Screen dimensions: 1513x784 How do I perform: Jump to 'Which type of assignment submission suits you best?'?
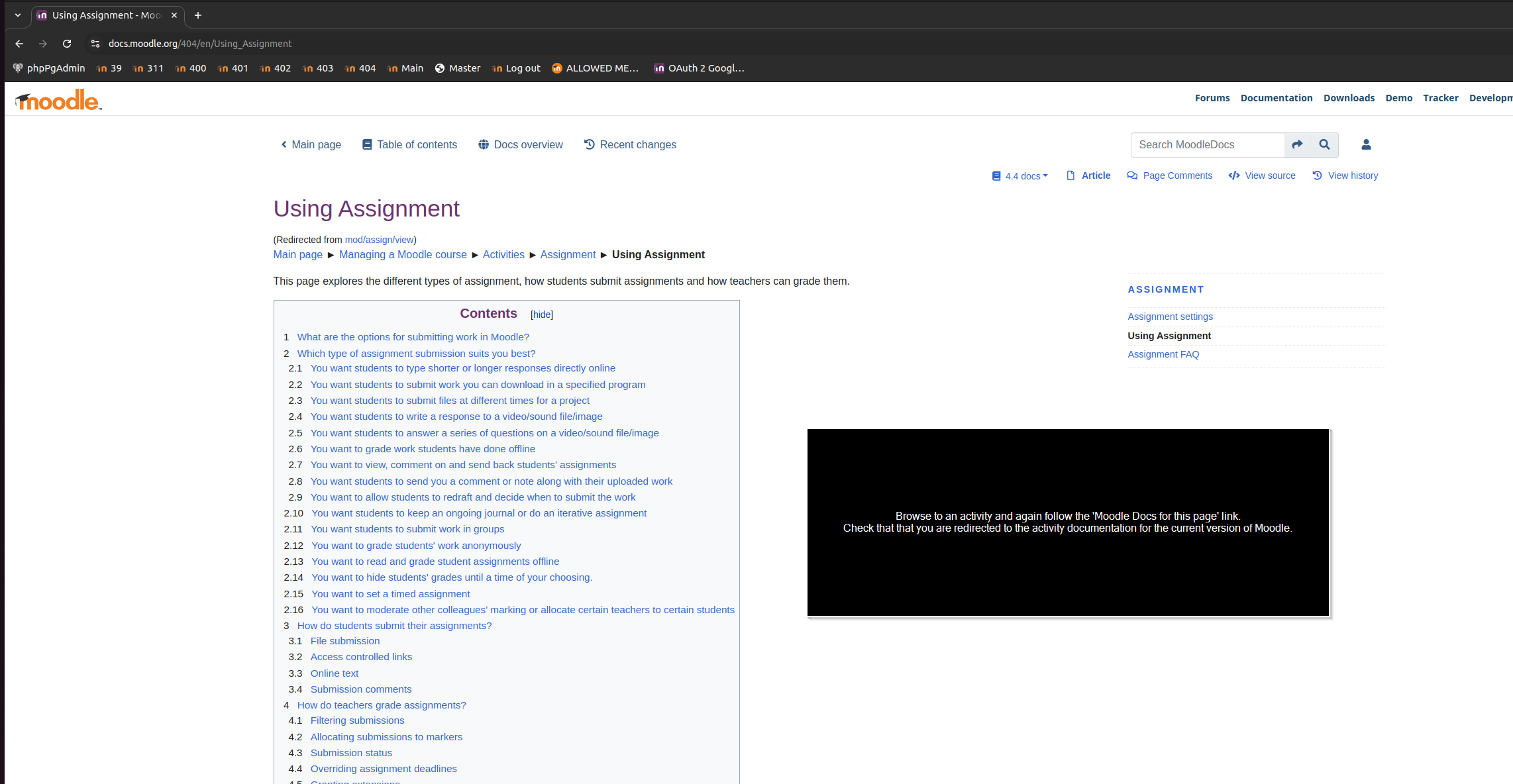pos(416,354)
